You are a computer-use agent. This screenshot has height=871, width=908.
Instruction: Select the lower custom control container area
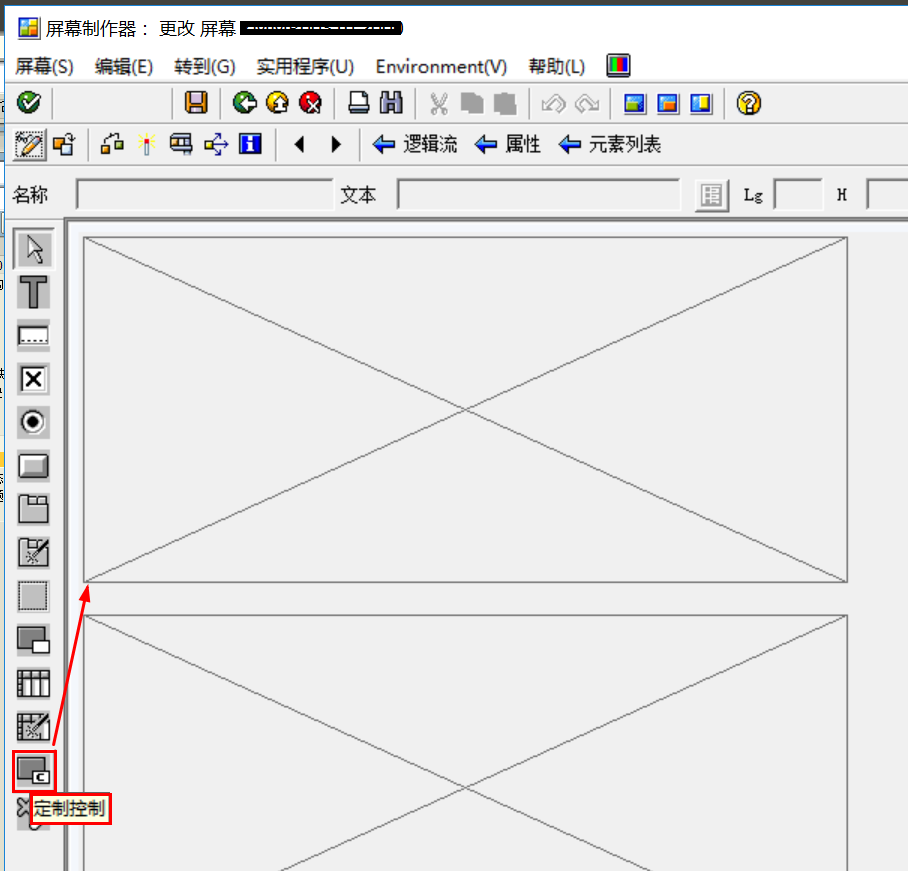(465, 743)
